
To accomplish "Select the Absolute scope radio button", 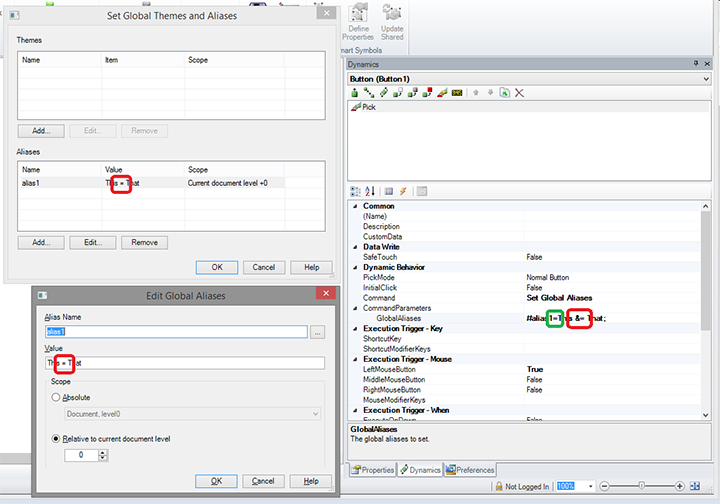I will click(x=56, y=396).
